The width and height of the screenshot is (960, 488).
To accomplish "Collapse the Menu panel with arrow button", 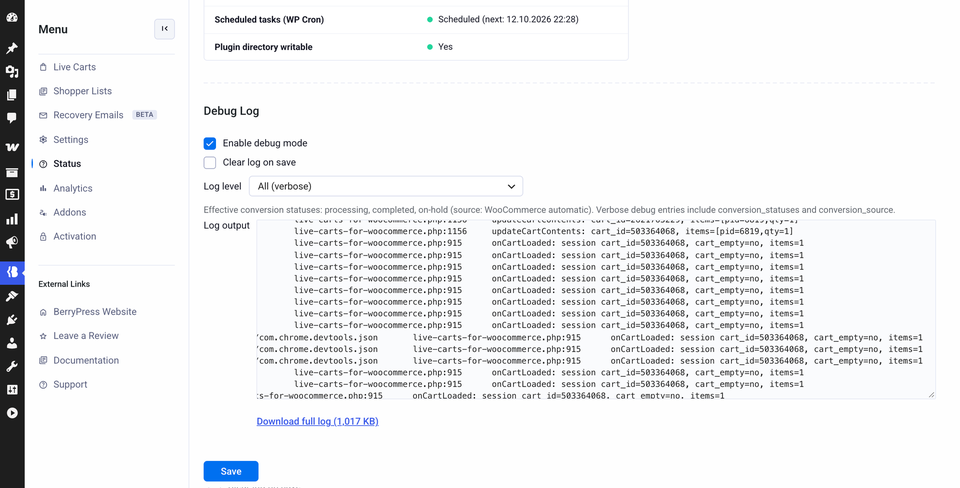I will point(164,29).
